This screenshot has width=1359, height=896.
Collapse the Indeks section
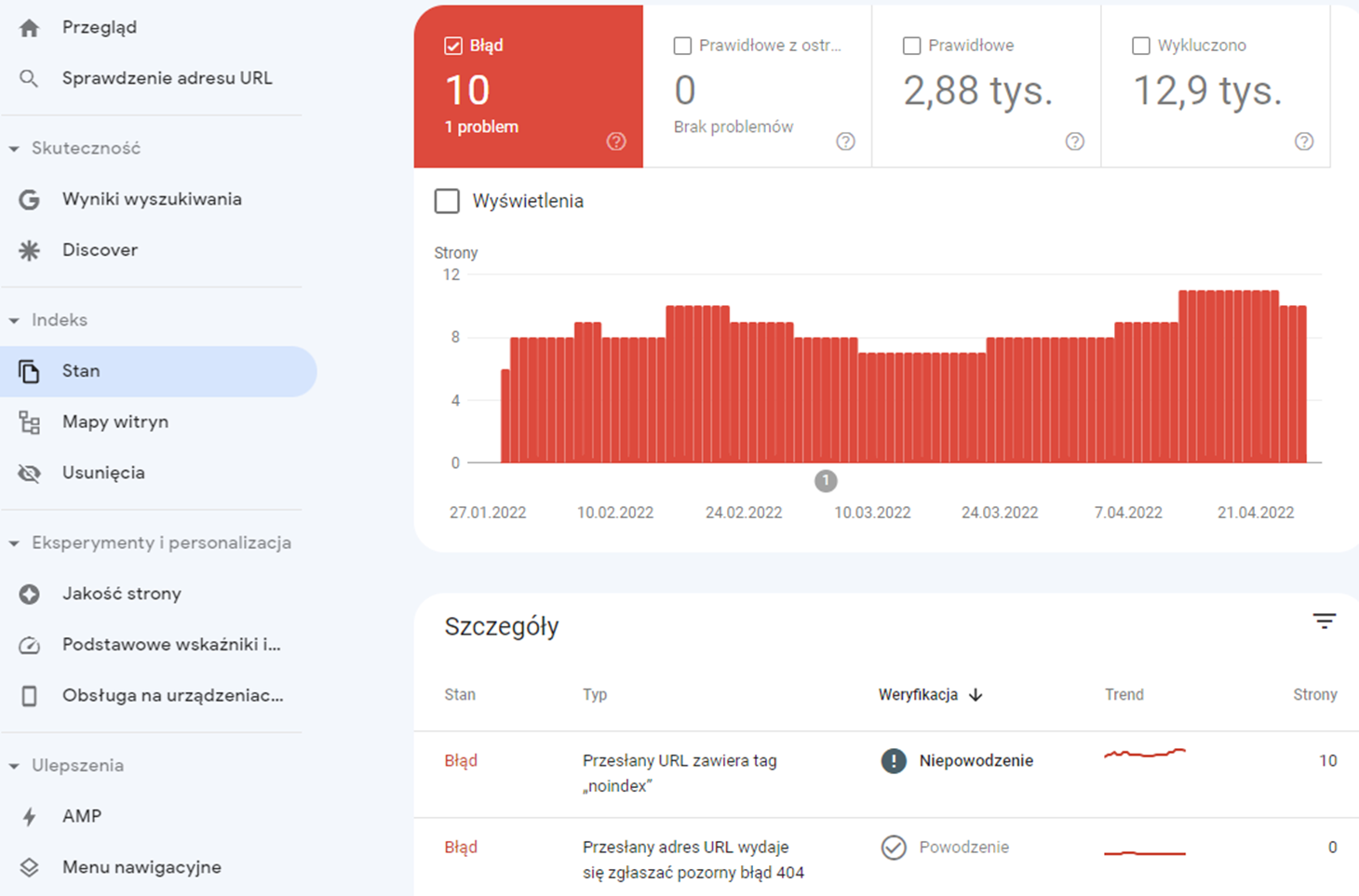tap(14, 321)
